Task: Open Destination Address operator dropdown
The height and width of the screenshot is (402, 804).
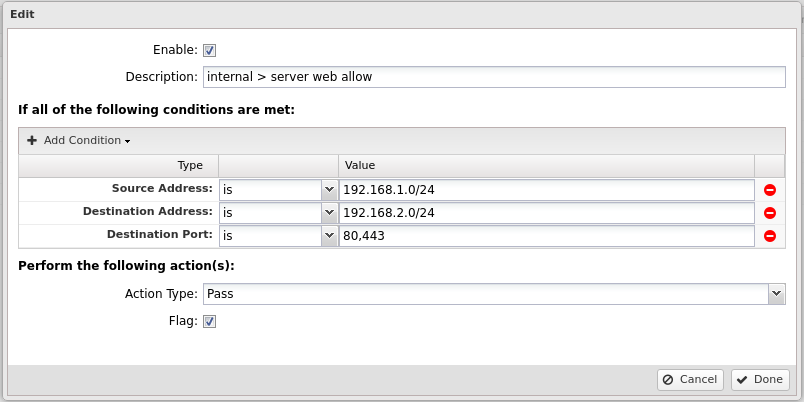Action: coord(329,213)
